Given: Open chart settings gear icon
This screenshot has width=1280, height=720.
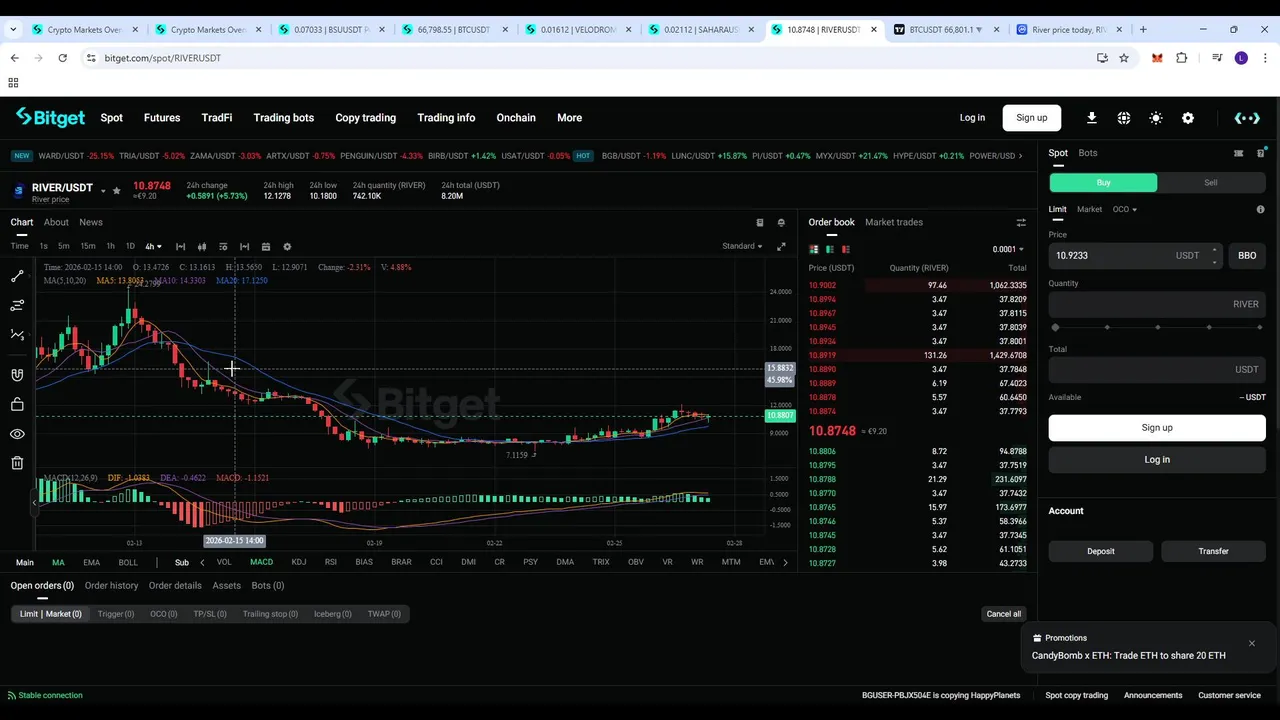Looking at the screenshot, I should (287, 246).
